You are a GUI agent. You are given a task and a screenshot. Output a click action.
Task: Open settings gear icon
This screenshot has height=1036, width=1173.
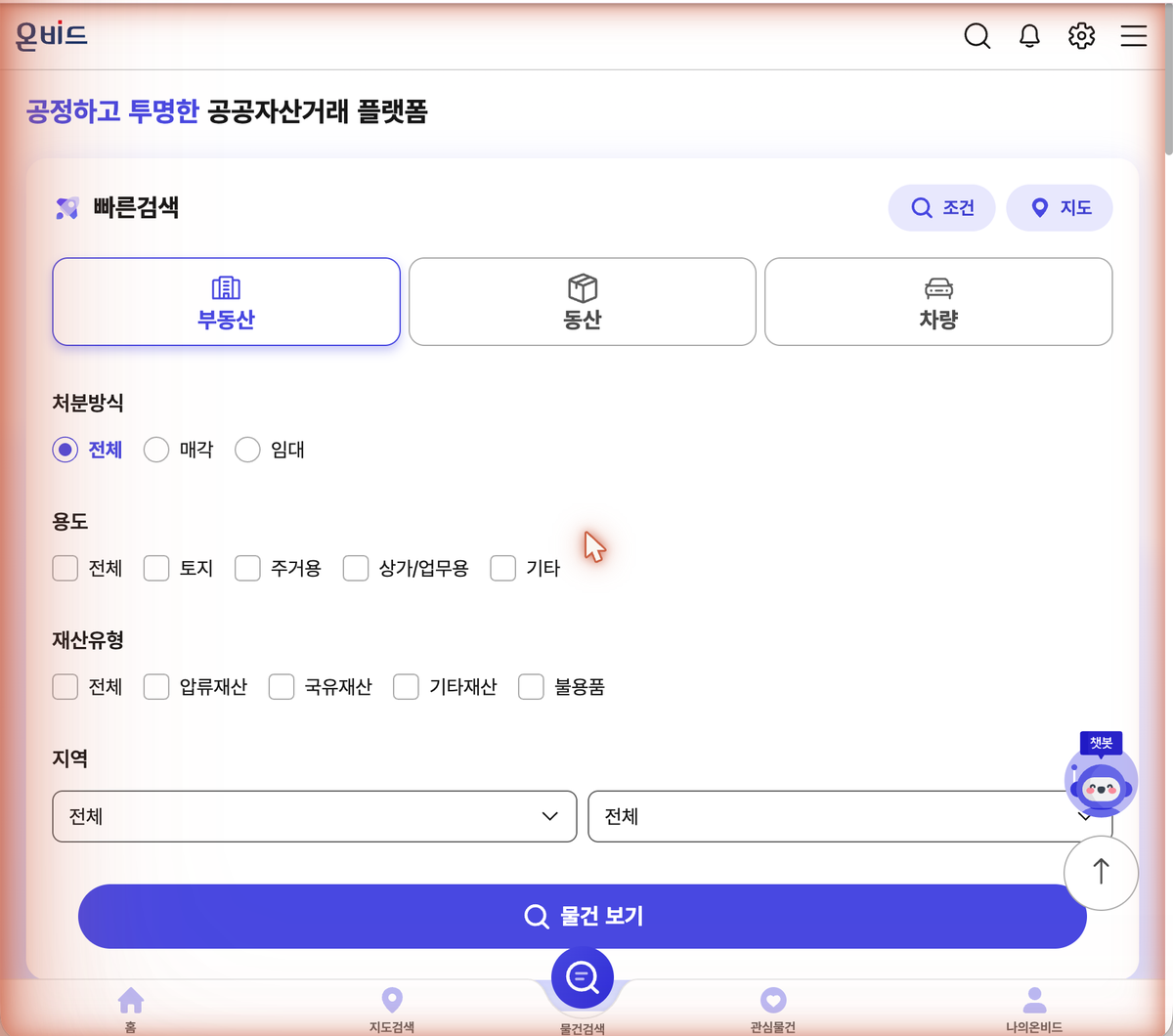pyautogui.click(x=1081, y=36)
